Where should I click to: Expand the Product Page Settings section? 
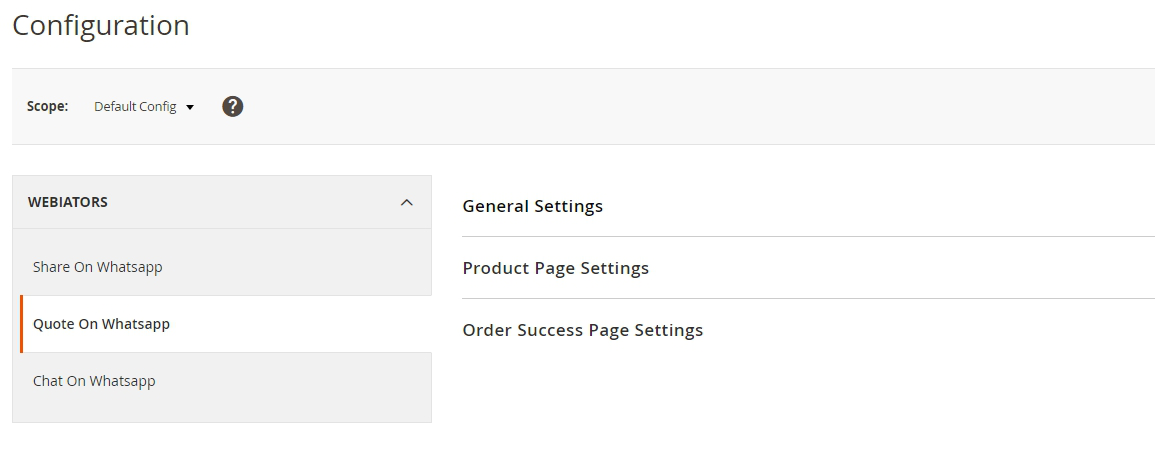pos(555,268)
